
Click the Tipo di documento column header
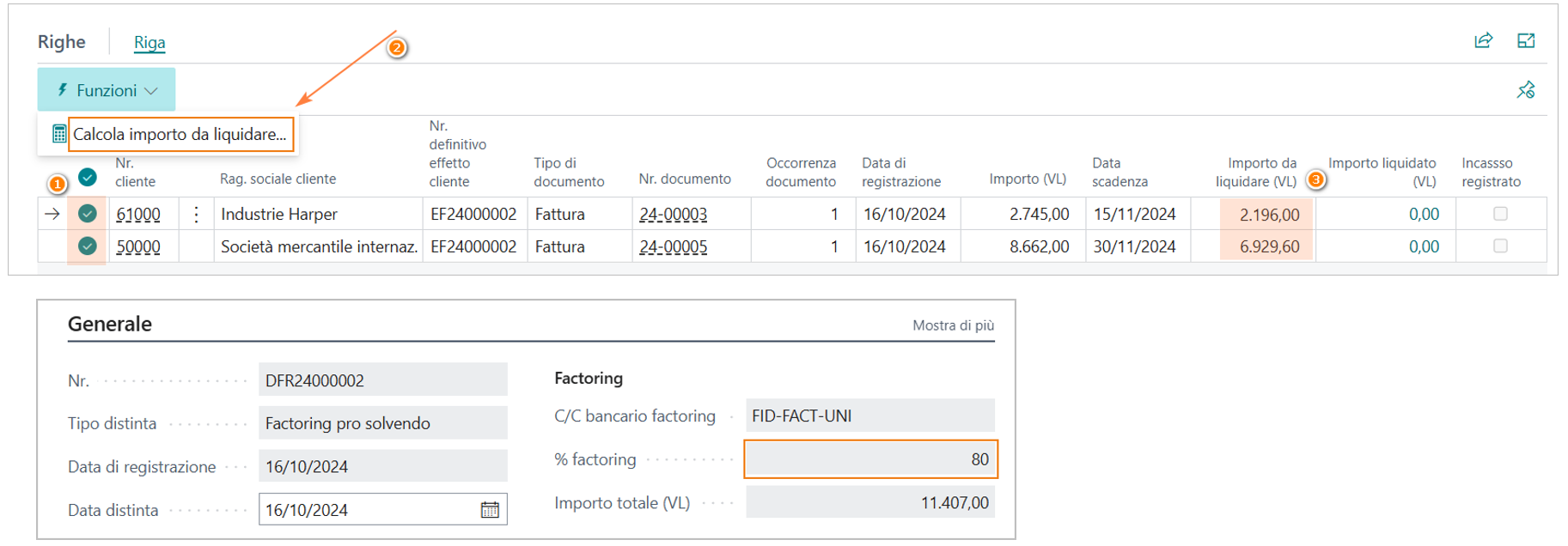coord(569,172)
